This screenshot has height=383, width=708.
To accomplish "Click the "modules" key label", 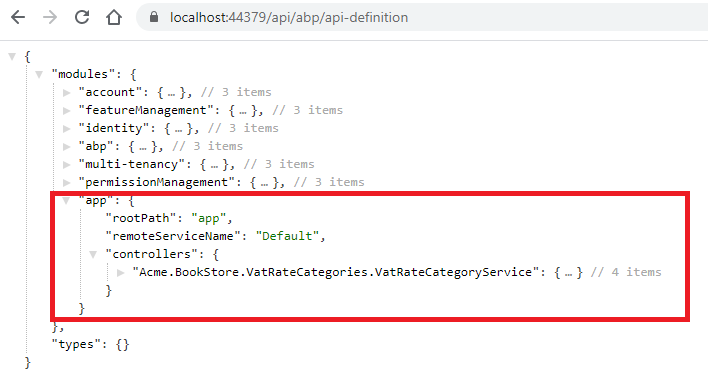I will click(x=83, y=74).
